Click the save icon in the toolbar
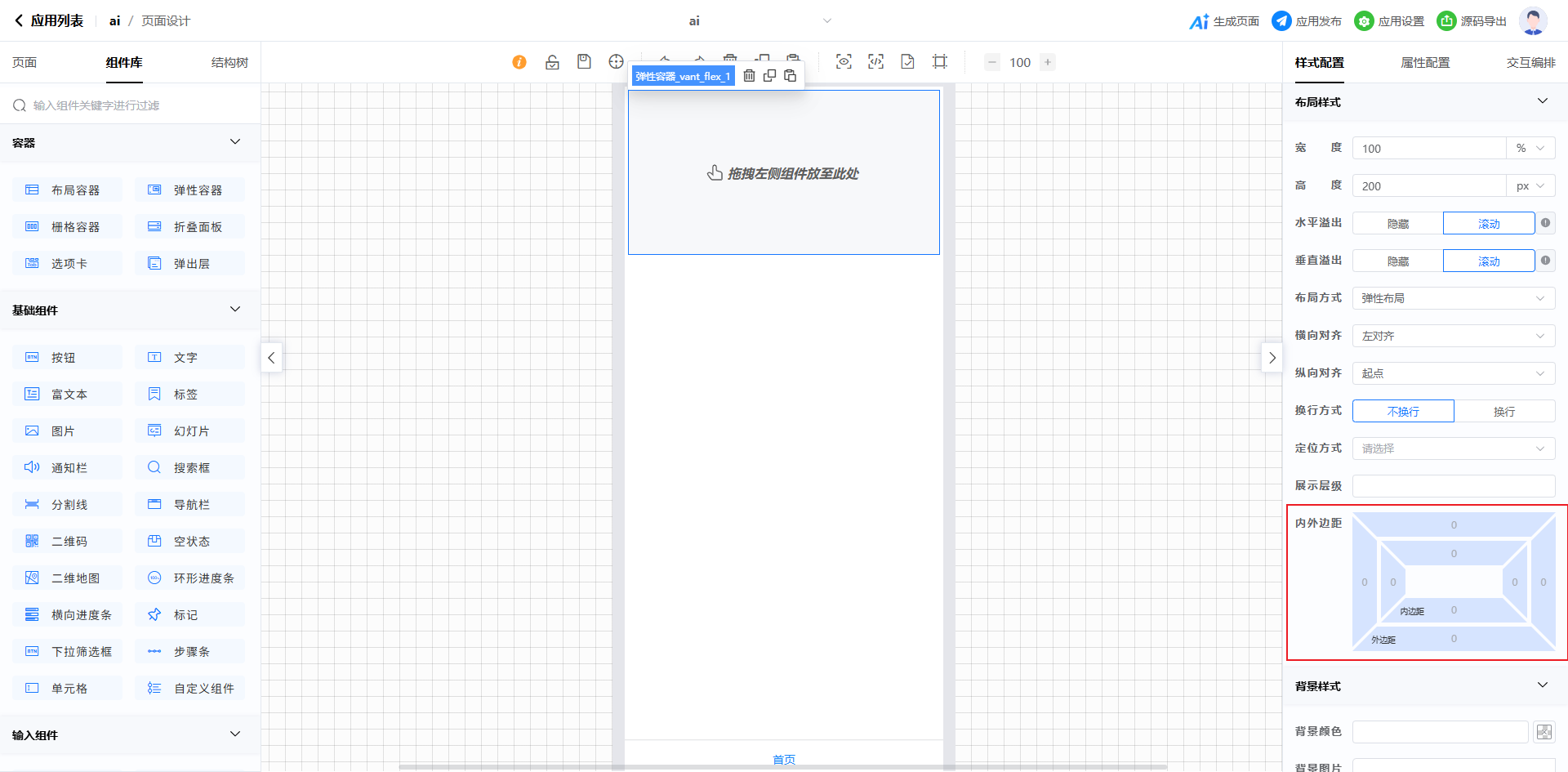This screenshot has width=1568, height=772. point(584,62)
